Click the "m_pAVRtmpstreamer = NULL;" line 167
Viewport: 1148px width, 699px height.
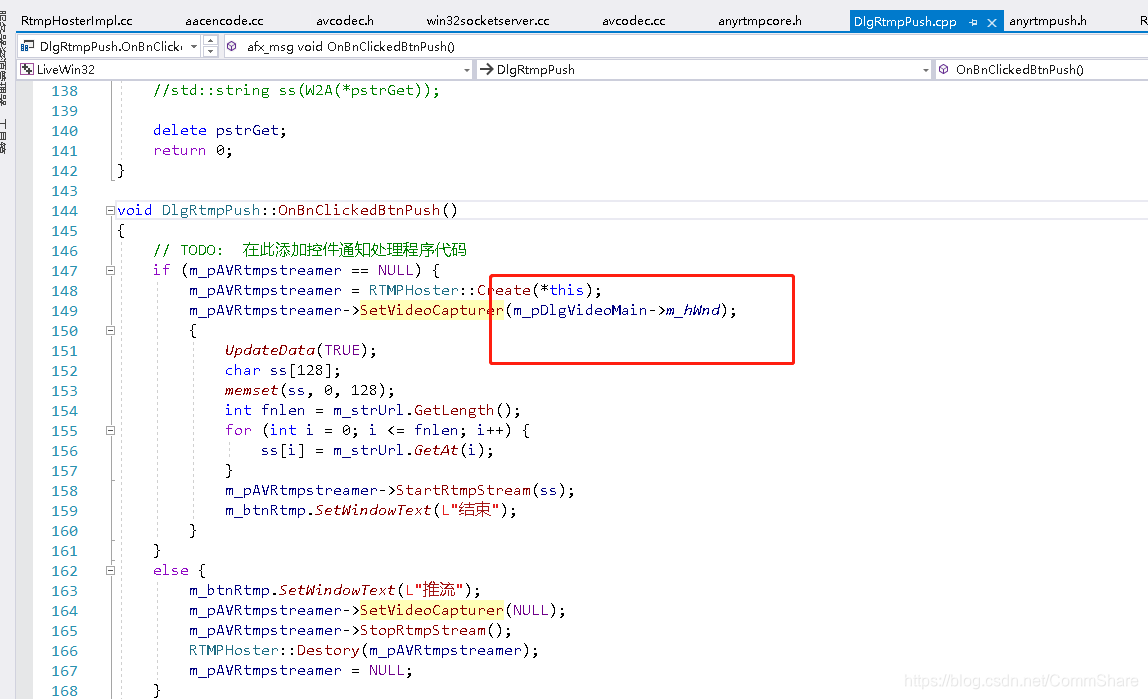pos(301,670)
